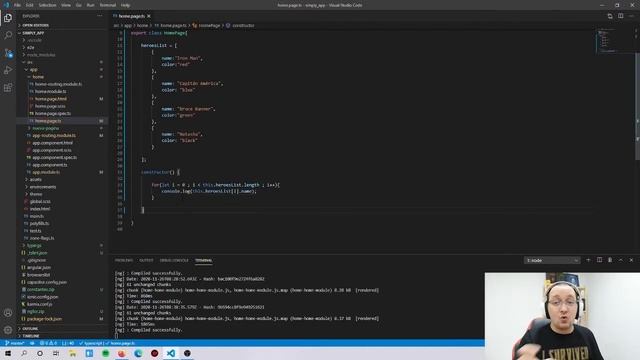Open terminal selector dropdown '1: node'
This screenshot has width=640, height=360.
(552, 260)
